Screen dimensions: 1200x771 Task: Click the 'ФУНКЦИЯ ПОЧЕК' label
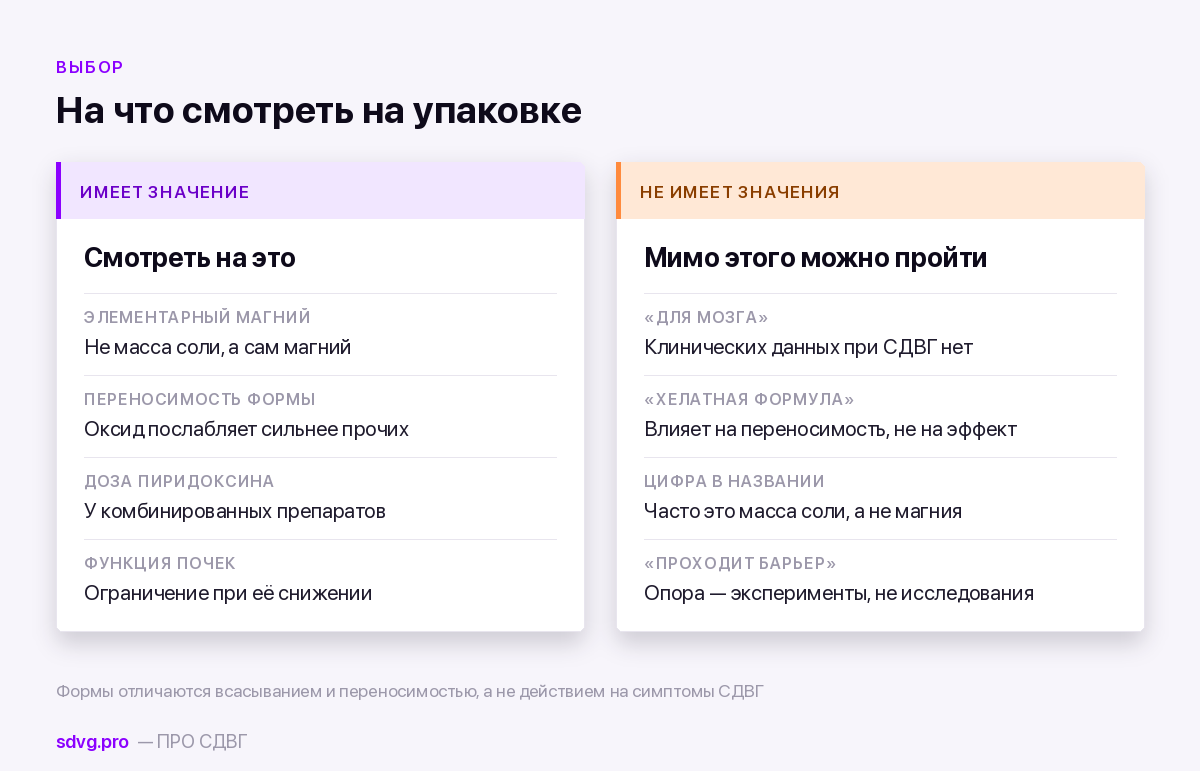pyautogui.click(x=160, y=563)
